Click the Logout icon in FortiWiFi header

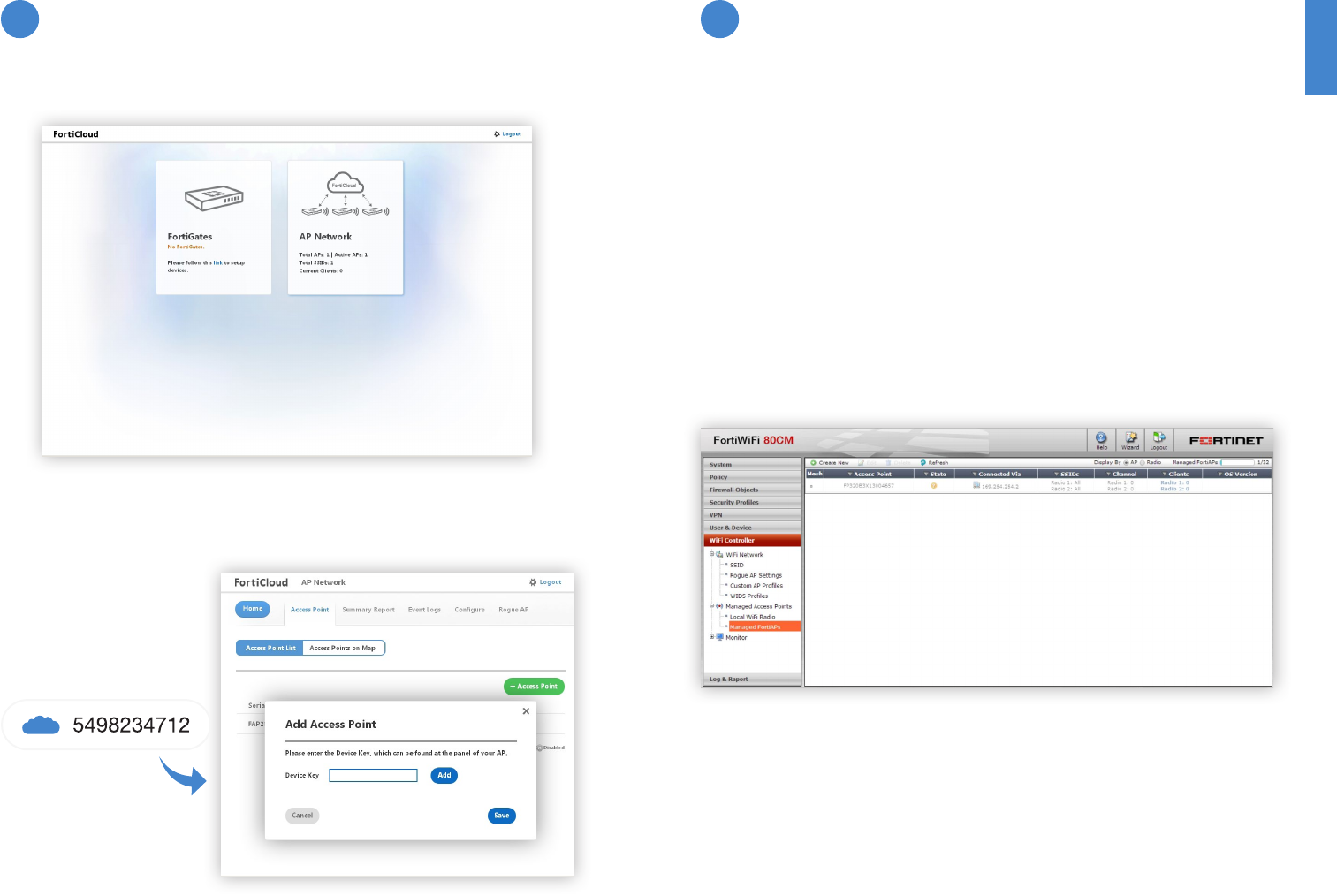(1158, 440)
